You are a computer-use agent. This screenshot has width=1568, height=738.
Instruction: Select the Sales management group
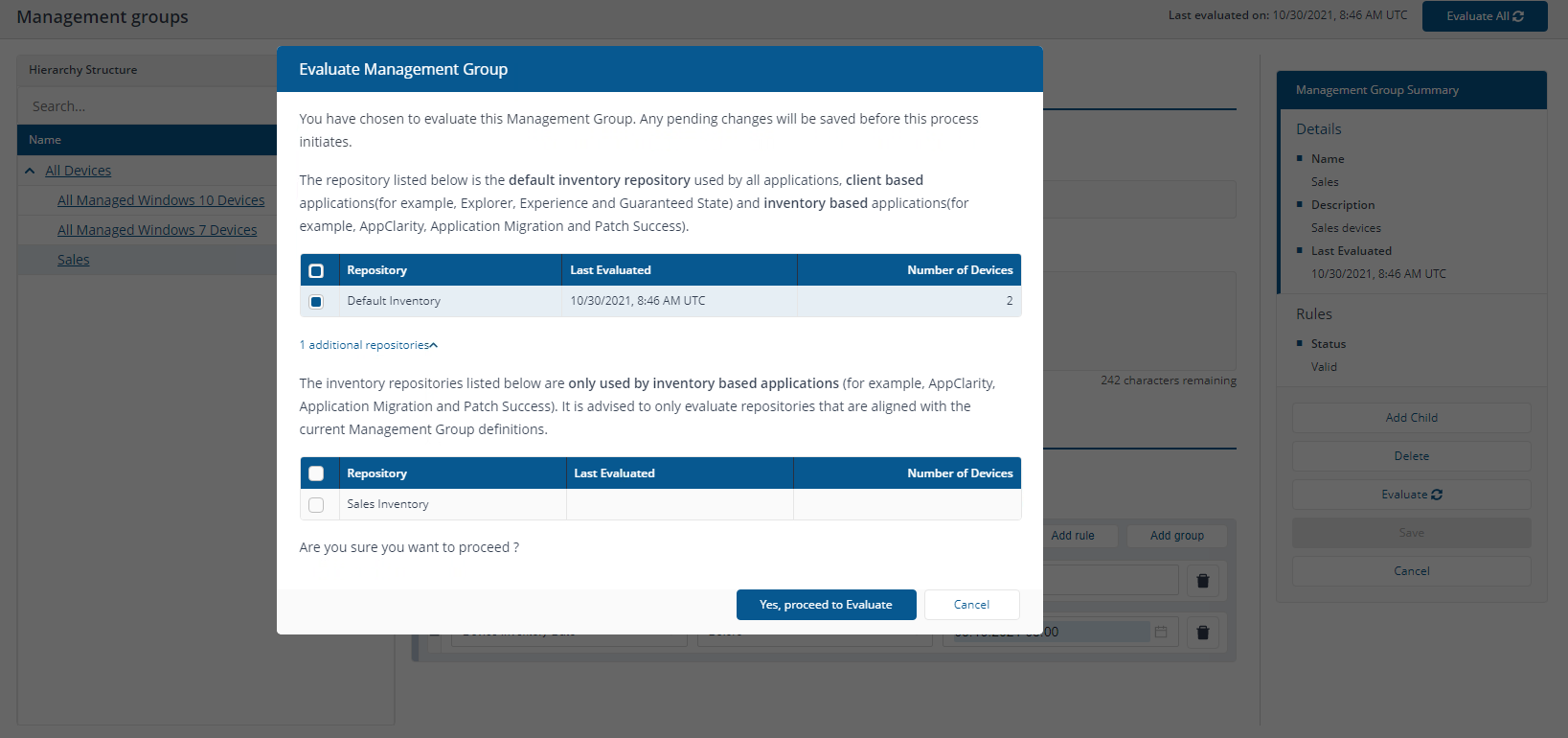tap(73, 260)
